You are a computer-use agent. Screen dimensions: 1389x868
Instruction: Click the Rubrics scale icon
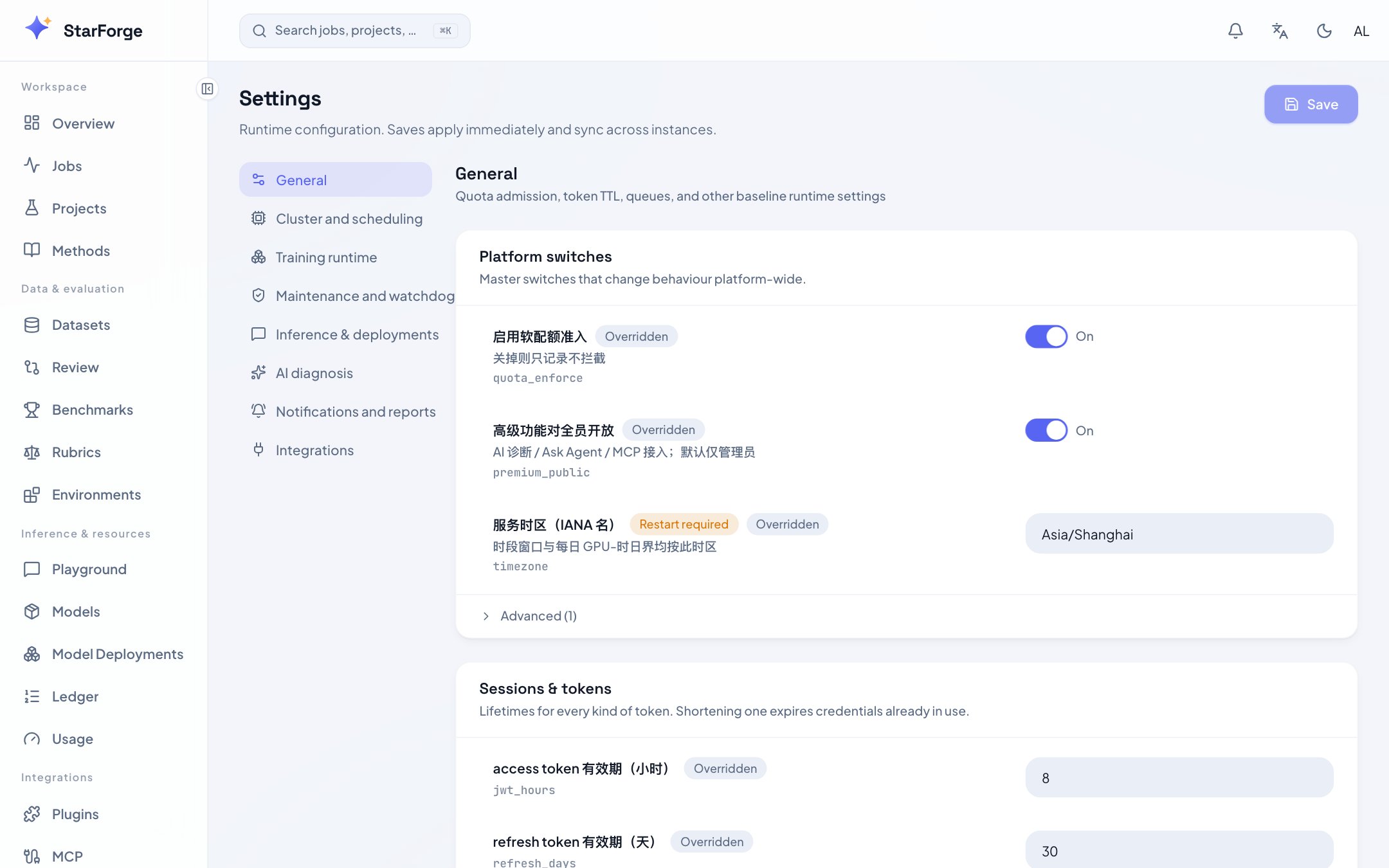(32, 452)
